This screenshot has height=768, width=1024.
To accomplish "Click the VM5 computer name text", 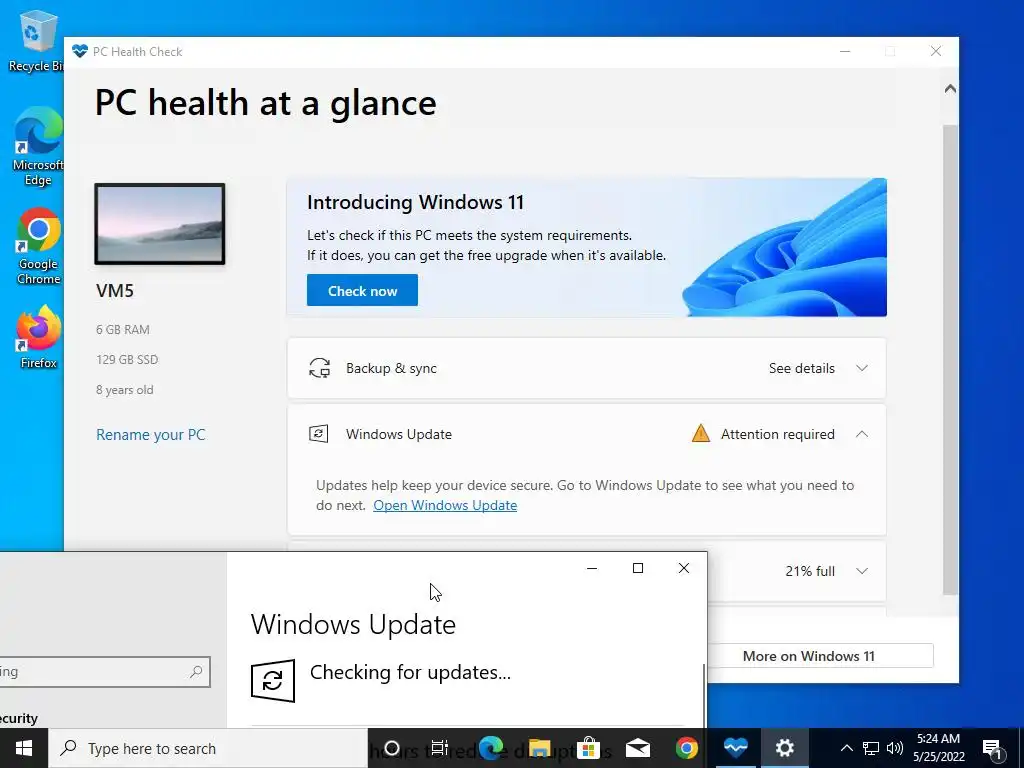I will [x=115, y=291].
